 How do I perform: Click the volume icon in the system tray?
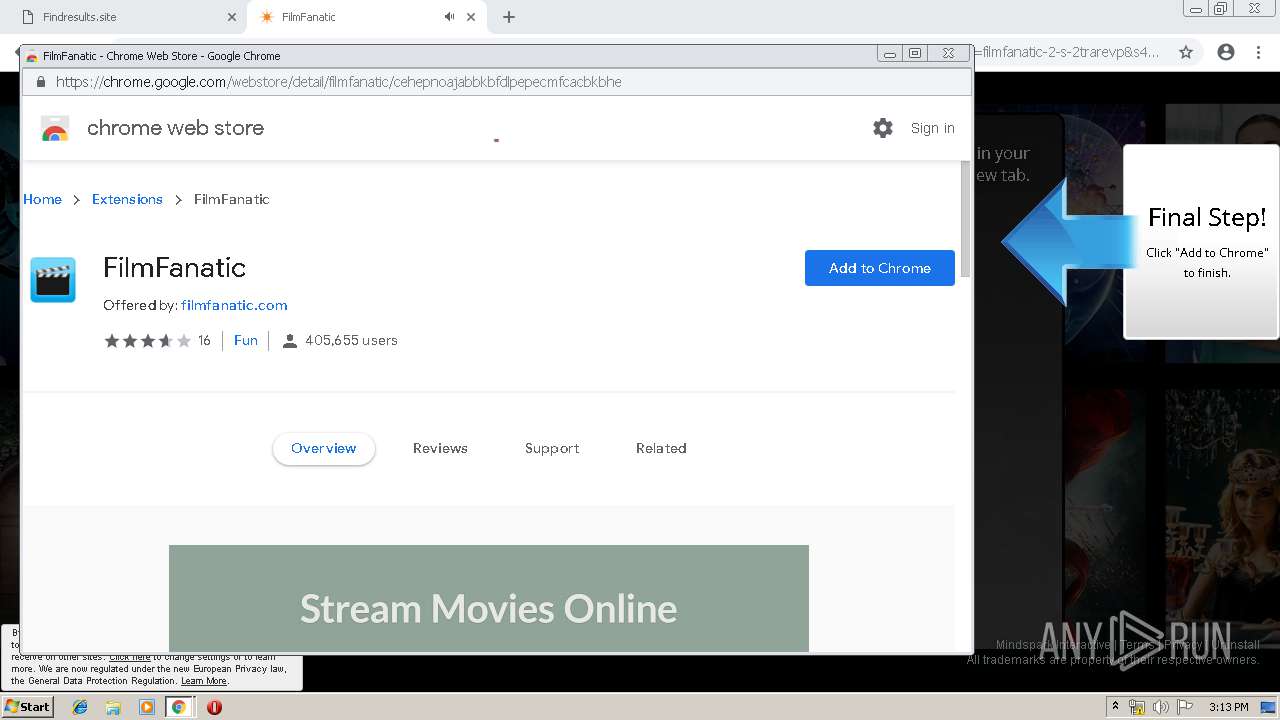pyautogui.click(x=1160, y=707)
